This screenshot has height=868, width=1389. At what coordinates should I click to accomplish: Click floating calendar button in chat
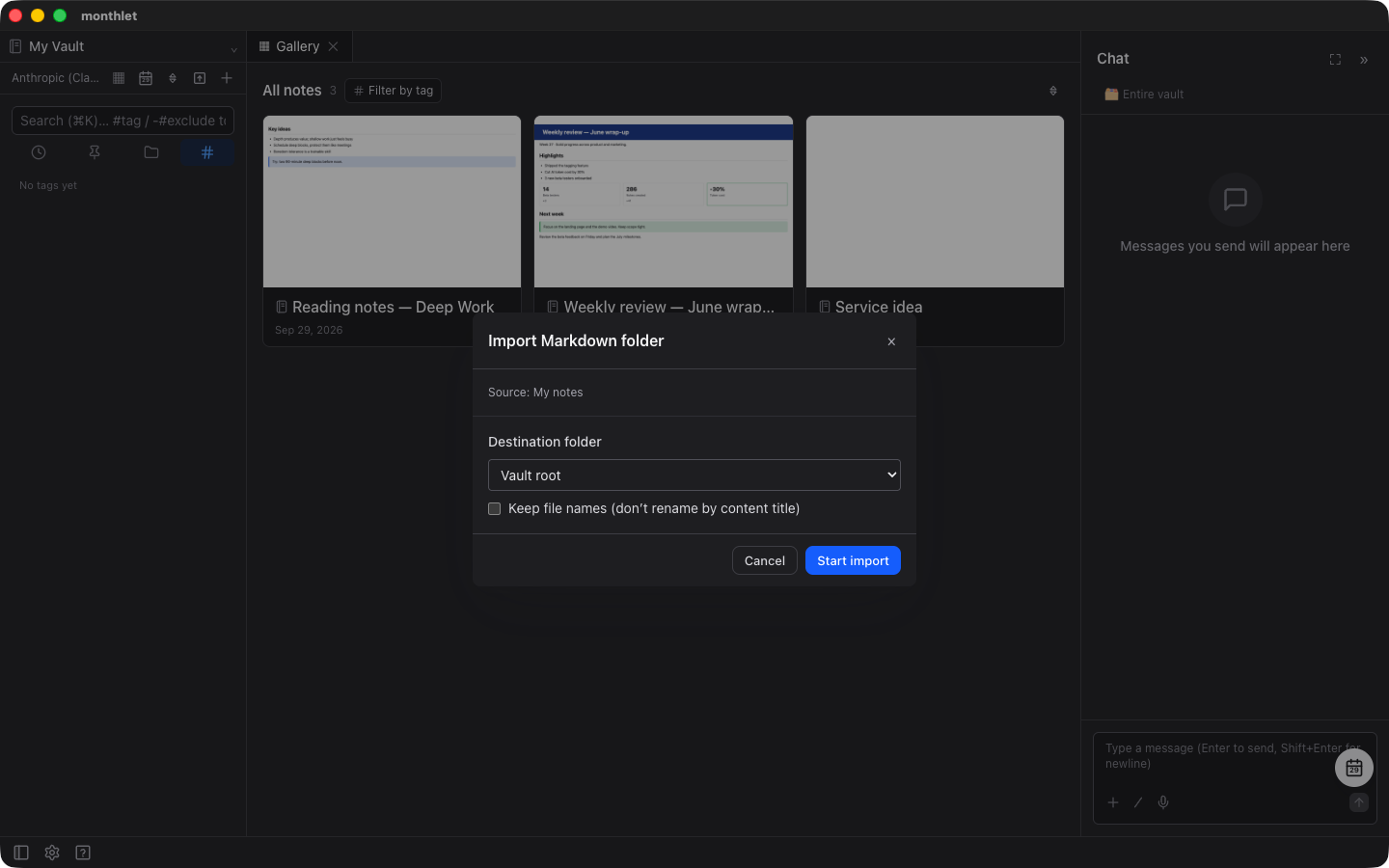pyautogui.click(x=1354, y=768)
